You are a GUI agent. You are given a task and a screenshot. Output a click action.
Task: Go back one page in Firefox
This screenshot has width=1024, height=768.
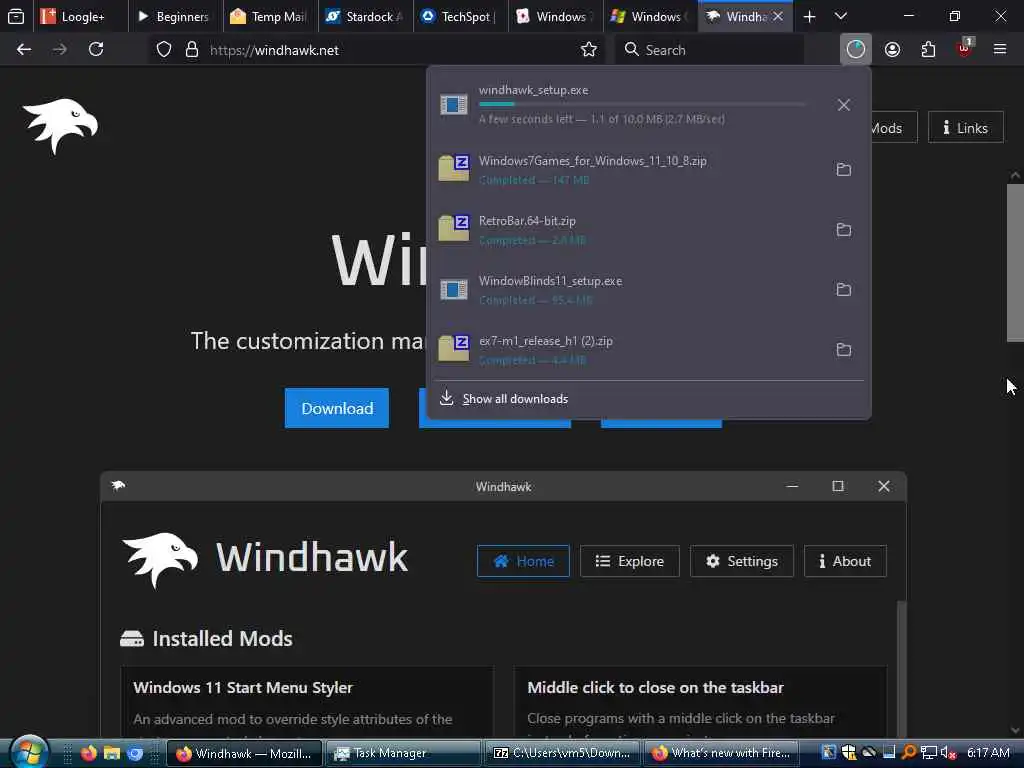[x=24, y=50]
